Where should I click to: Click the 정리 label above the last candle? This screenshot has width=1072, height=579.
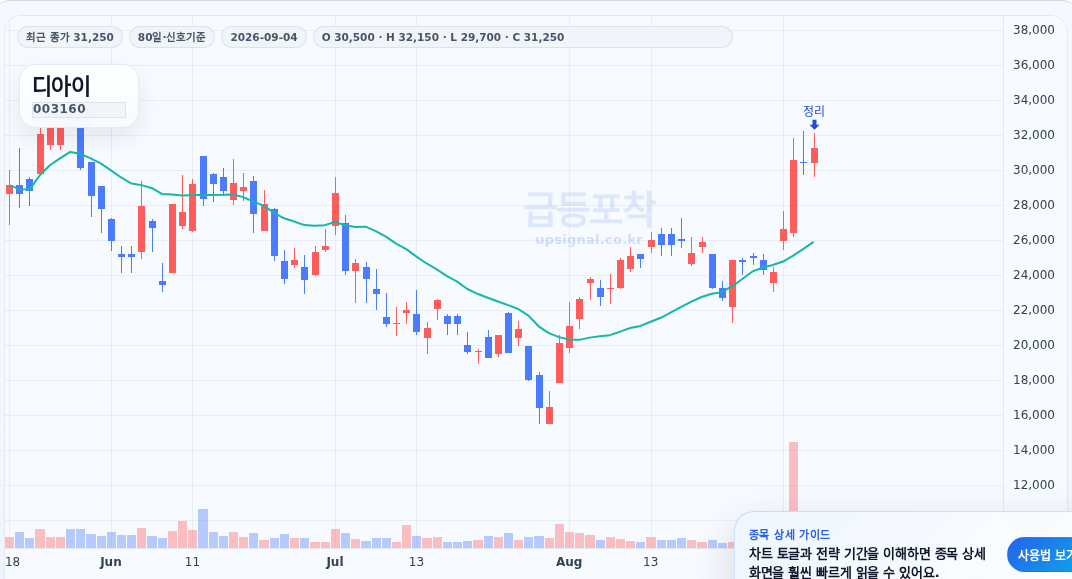(814, 111)
